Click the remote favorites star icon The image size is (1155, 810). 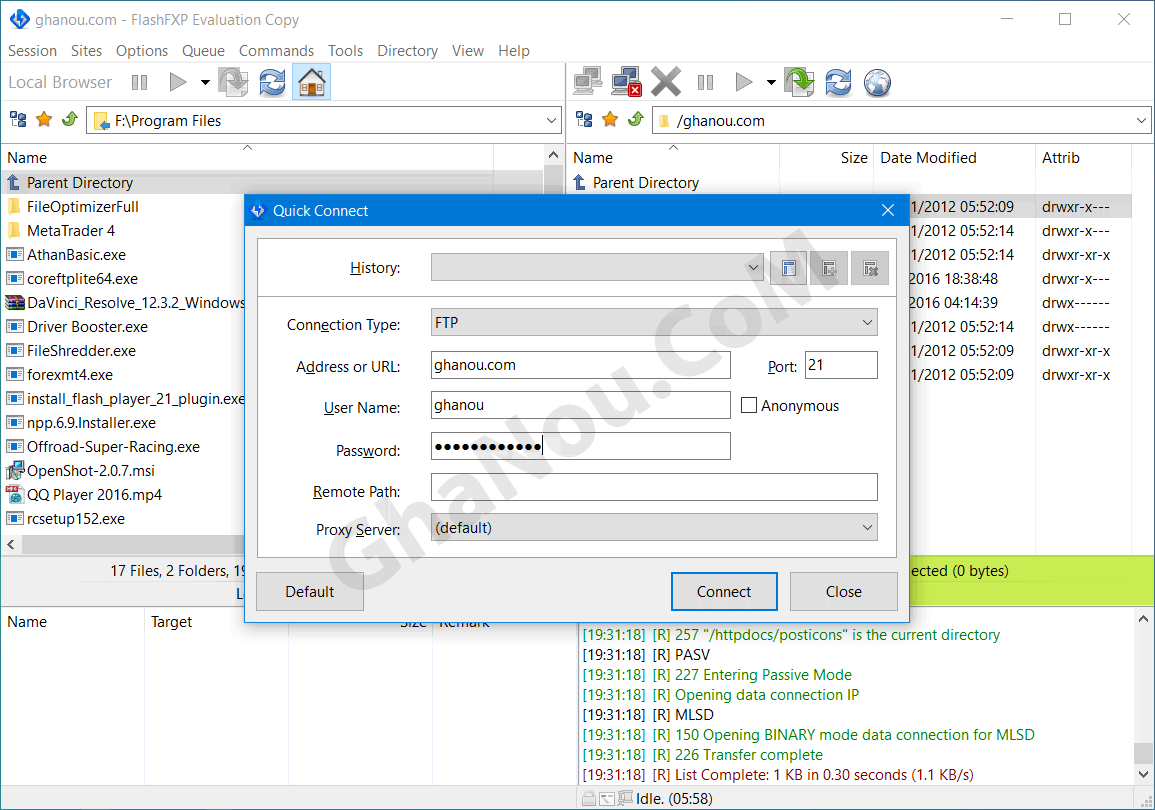pos(610,119)
